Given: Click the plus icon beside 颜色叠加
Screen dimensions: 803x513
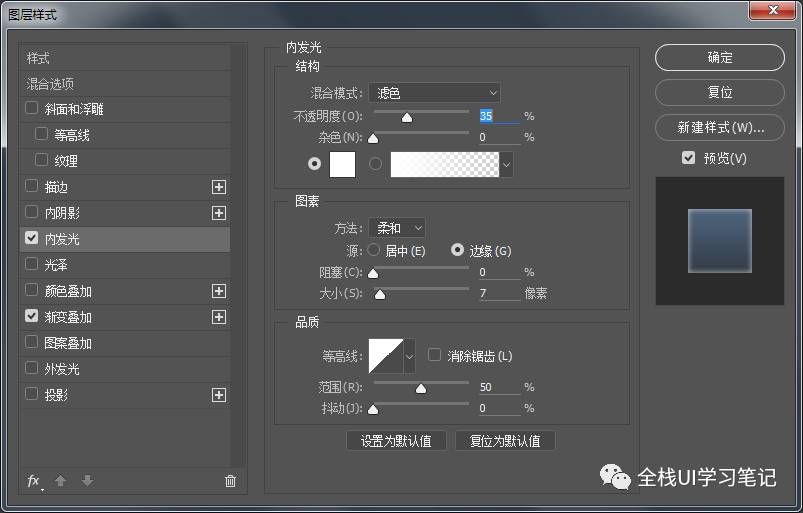Looking at the screenshot, I should pyautogui.click(x=219, y=291).
